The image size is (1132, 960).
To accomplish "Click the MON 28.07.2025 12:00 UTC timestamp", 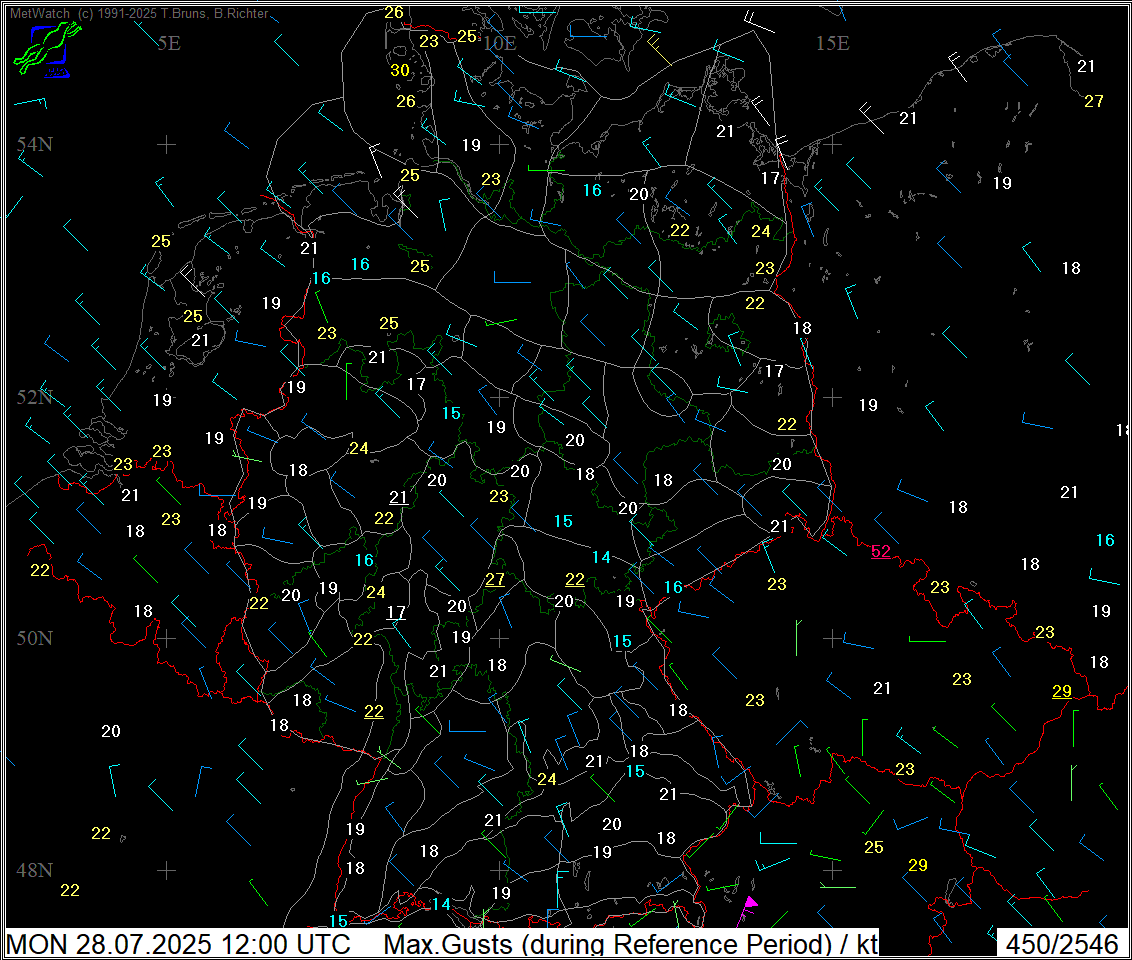I will coord(178,944).
